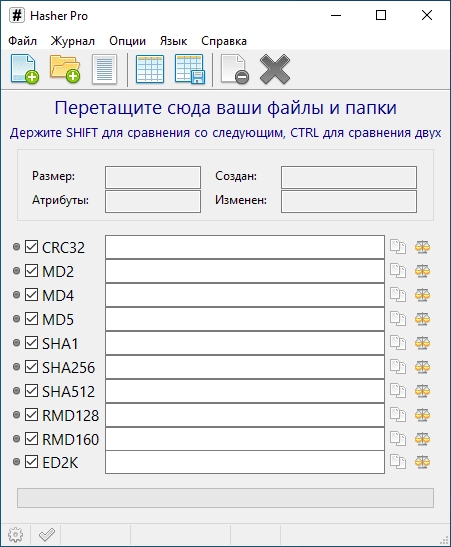Image resolution: width=451 pixels, height=547 pixels.
Task: Click the Создан date field
Action: click(349, 177)
